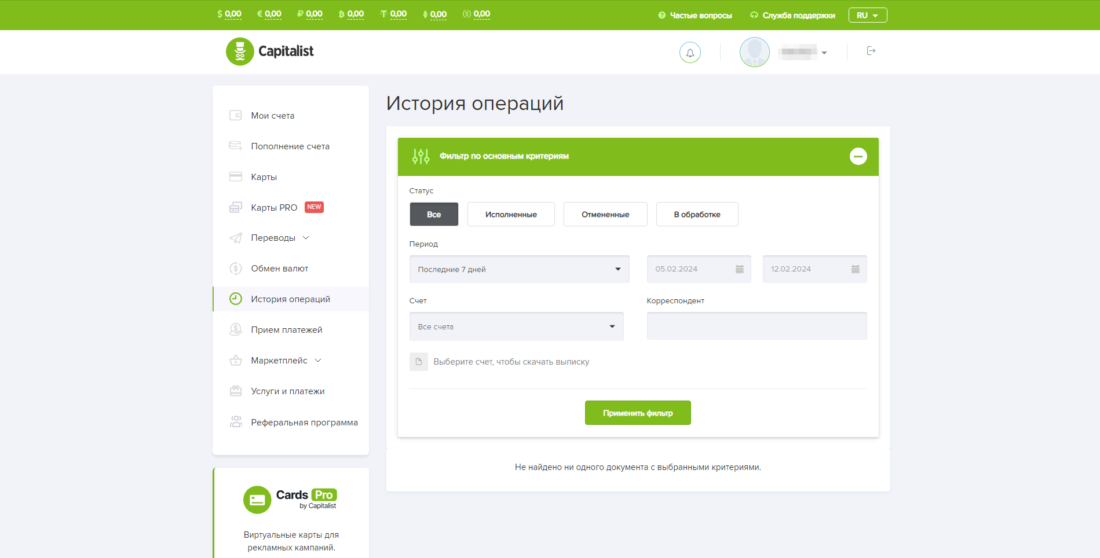Click the download statement document icon
Screen dimensions: 1100x558
(419, 361)
